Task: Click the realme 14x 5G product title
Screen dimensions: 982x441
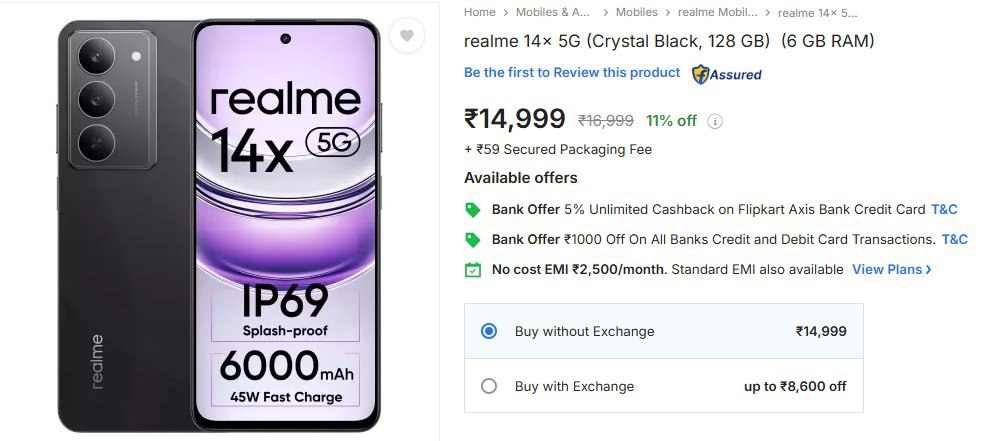Action: click(669, 41)
